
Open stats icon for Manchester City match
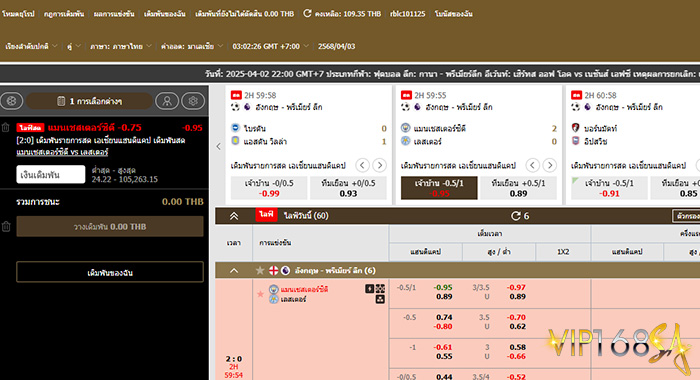click(380, 299)
